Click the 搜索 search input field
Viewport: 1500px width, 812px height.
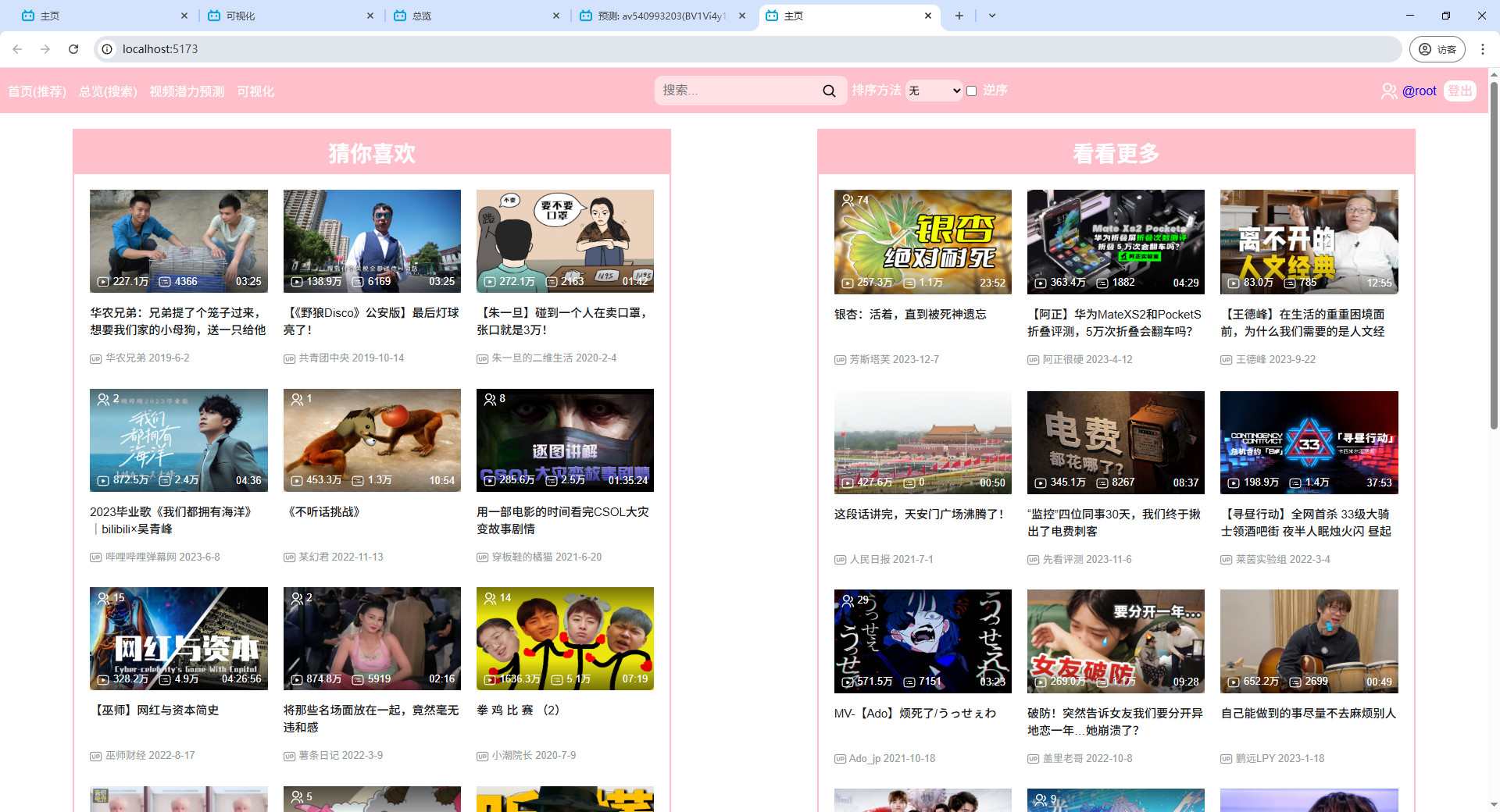(x=737, y=91)
